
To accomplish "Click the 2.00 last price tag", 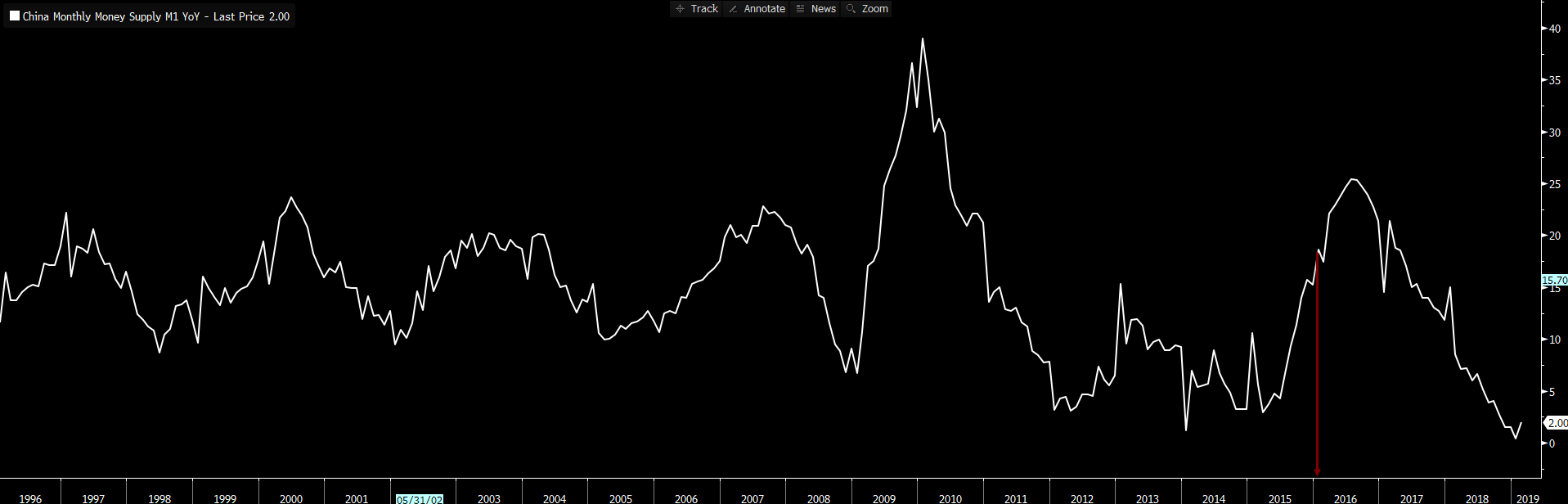I will click(1557, 423).
